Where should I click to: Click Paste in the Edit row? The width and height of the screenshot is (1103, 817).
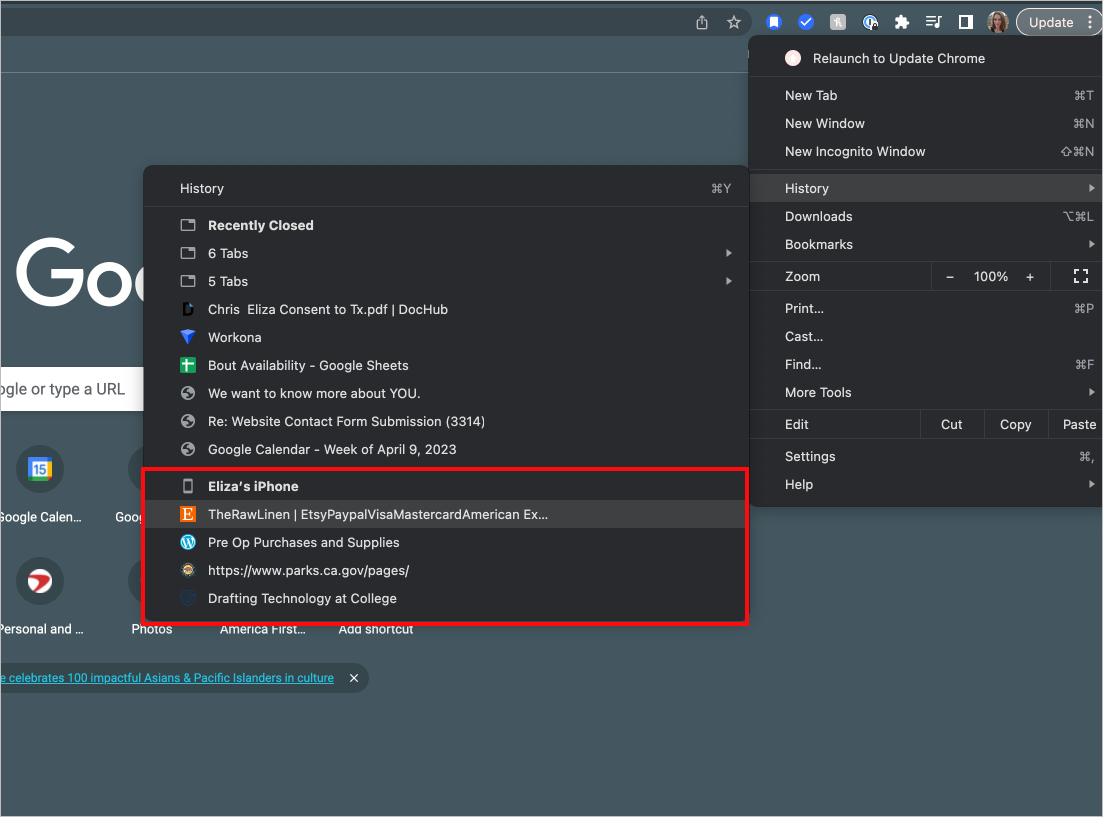(x=1078, y=424)
